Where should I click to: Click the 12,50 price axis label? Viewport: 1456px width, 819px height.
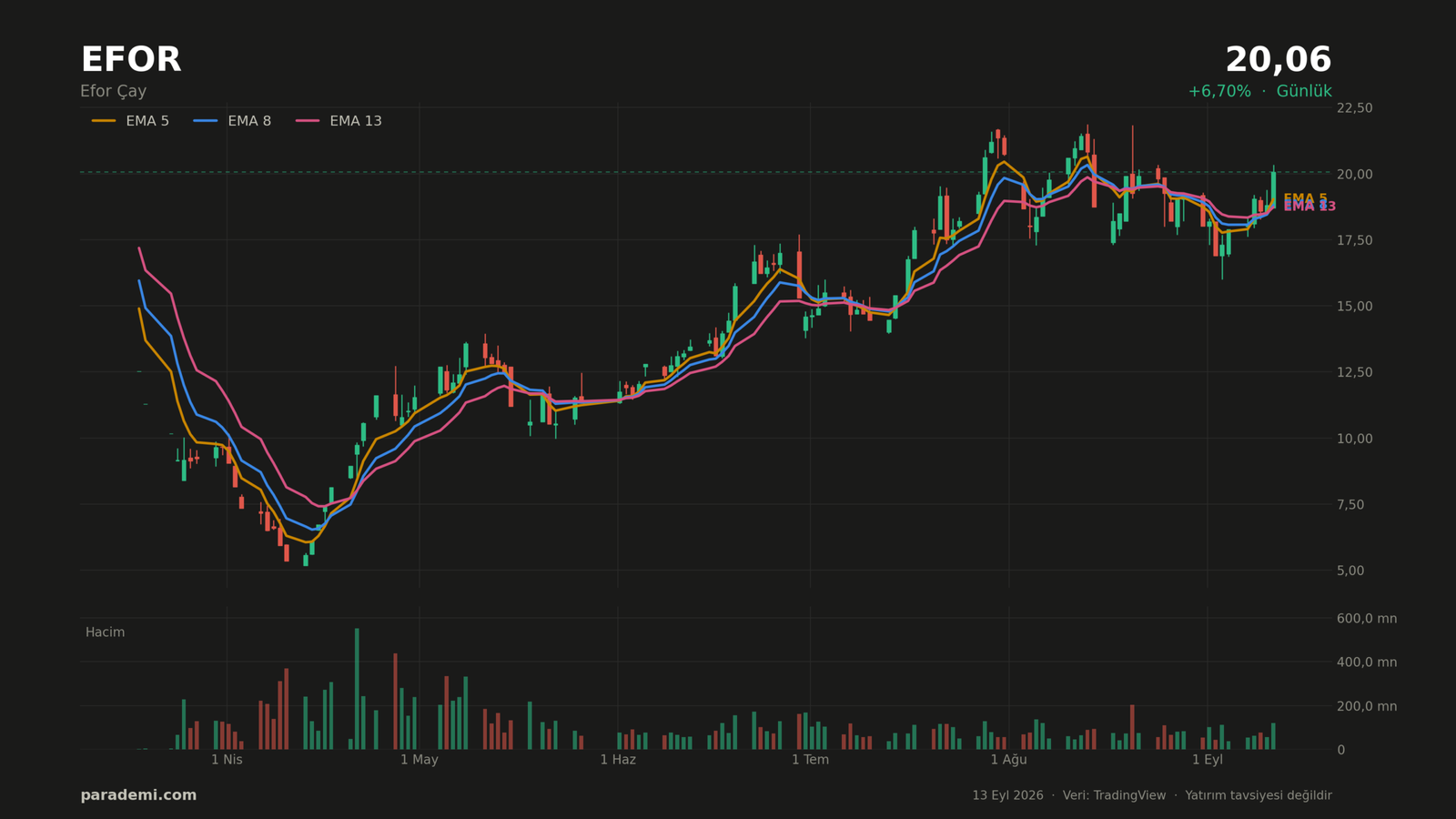[x=1354, y=372]
